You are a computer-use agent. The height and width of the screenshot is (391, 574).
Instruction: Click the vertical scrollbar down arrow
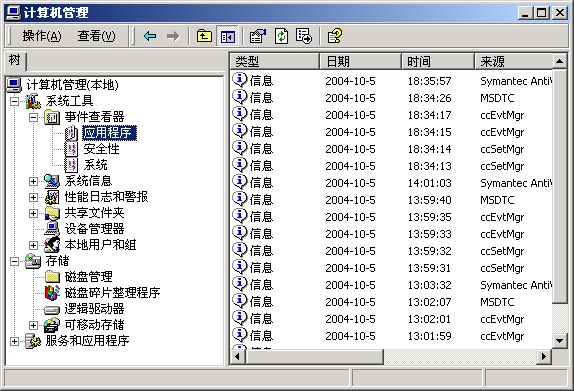559,341
